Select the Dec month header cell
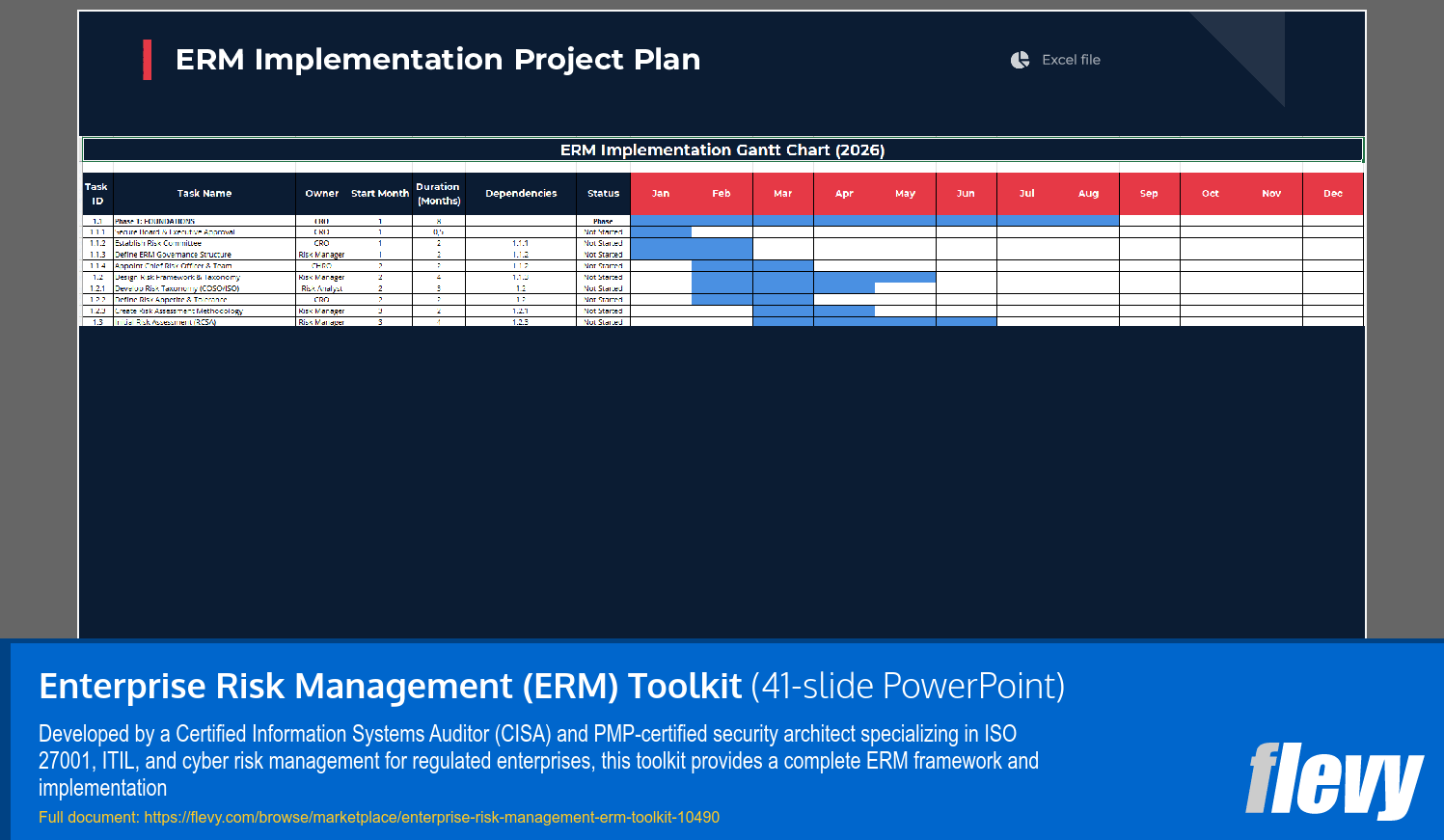Image resolution: width=1444 pixels, height=840 pixels. point(1333,193)
